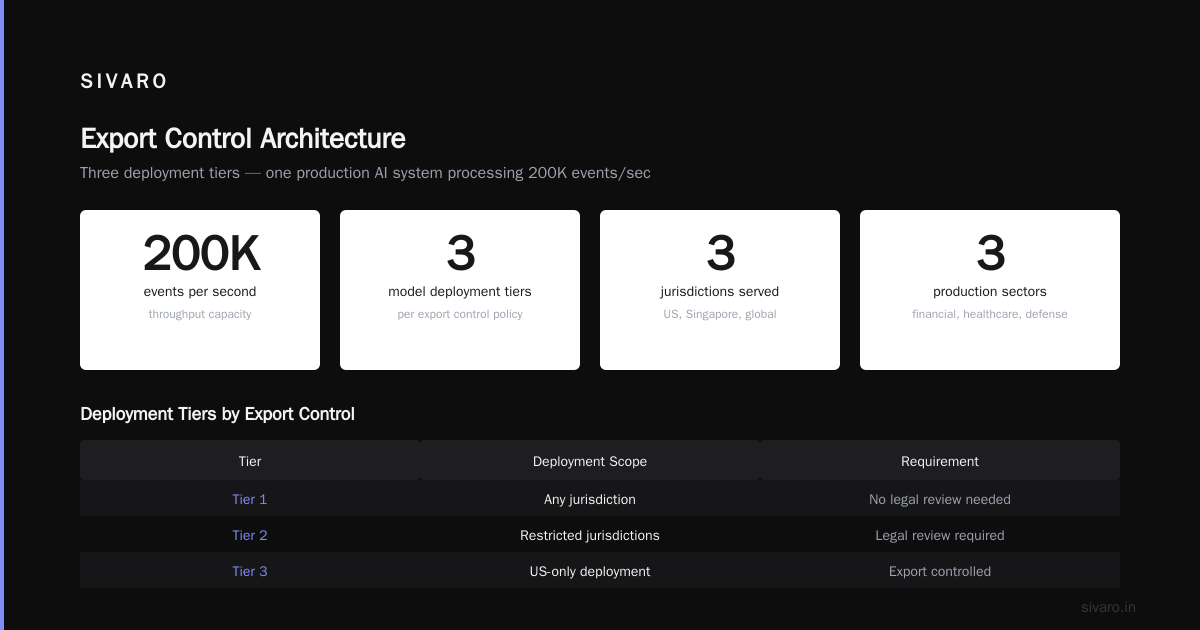This screenshot has width=1200, height=630.
Task: Click the 'financial, healthcare, defense' caption
Action: (990, 314)
